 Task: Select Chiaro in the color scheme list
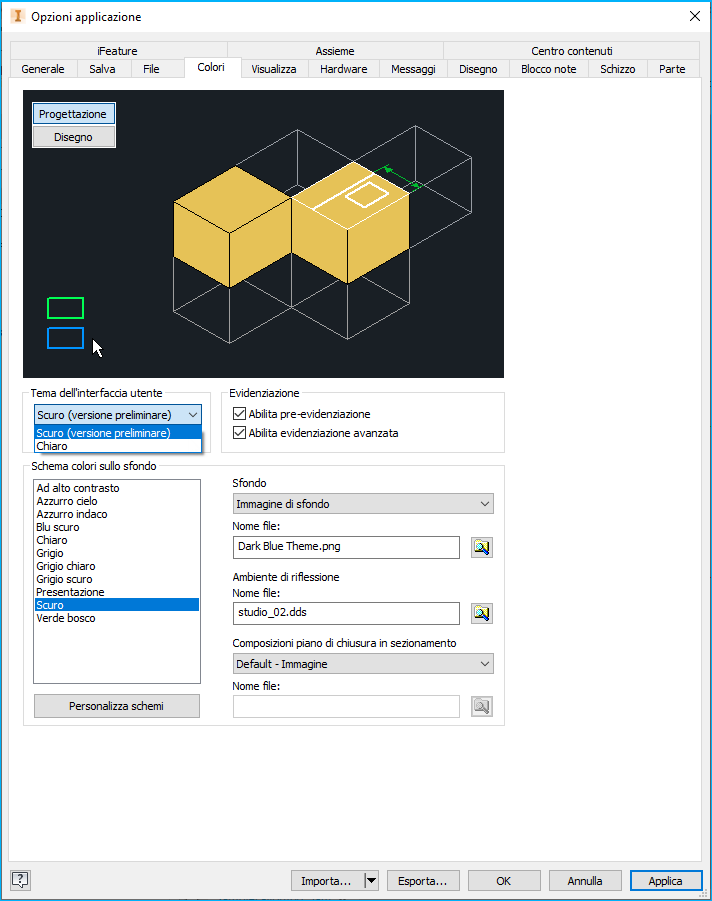point(117,540)
